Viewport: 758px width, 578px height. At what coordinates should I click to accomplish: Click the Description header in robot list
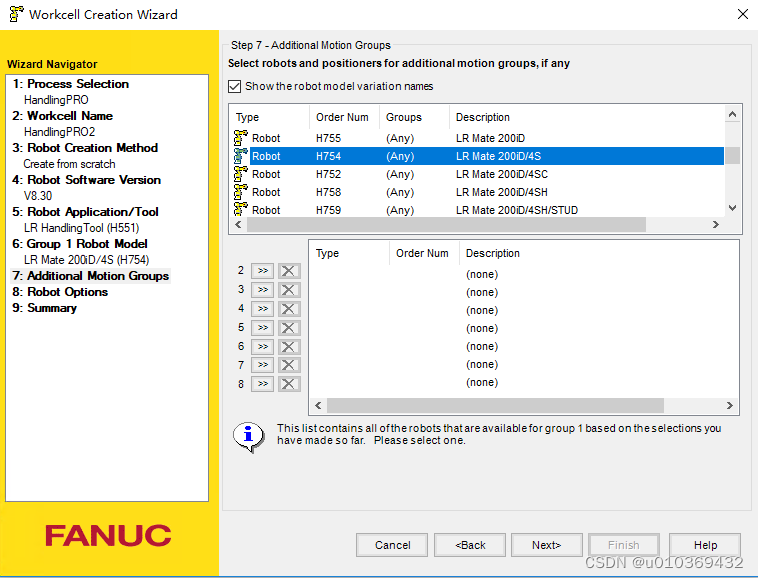click(587, 117)
